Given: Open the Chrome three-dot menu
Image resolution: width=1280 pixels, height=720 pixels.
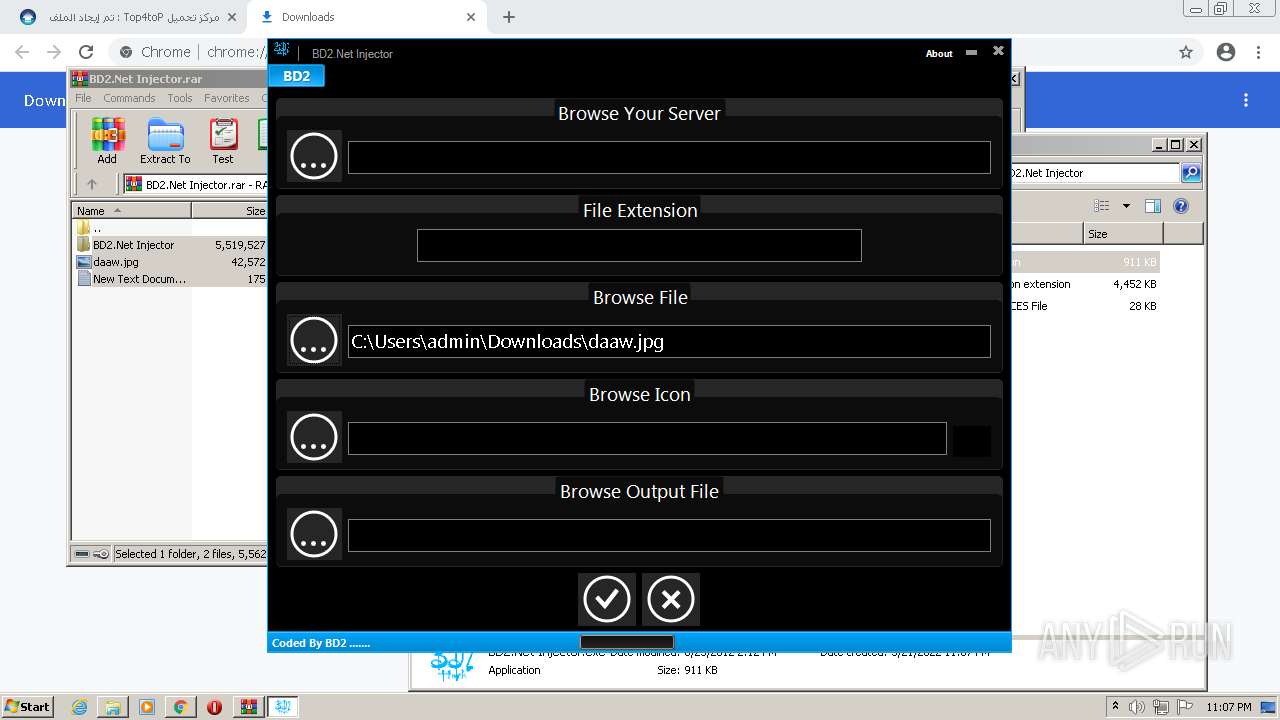Looking at the screenshot, I should [x=1260, y=52].
